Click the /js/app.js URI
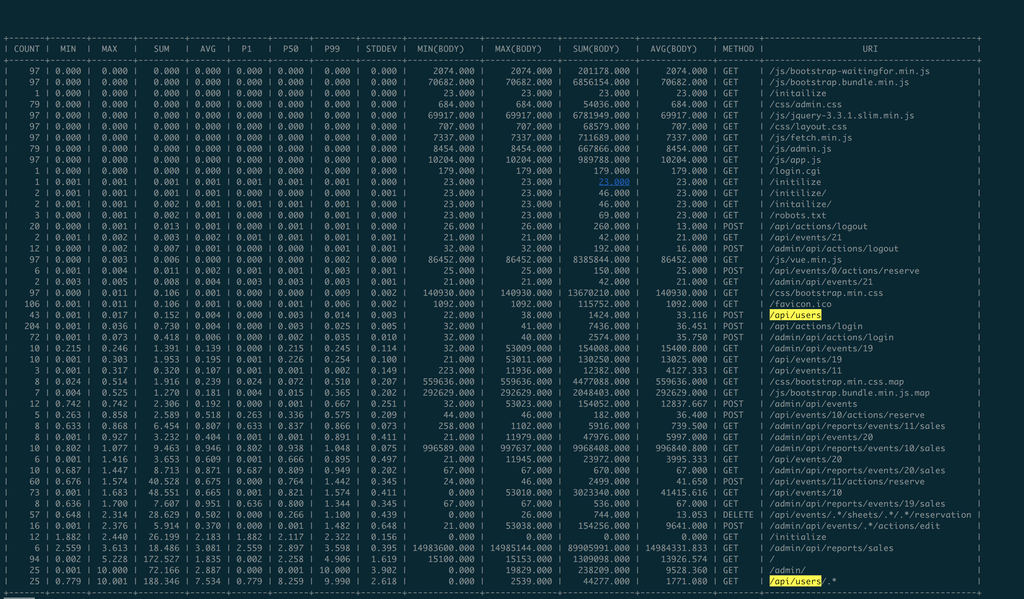This screenshot has width=1024, height=599. pyautogui.click(x=795, y=160)
